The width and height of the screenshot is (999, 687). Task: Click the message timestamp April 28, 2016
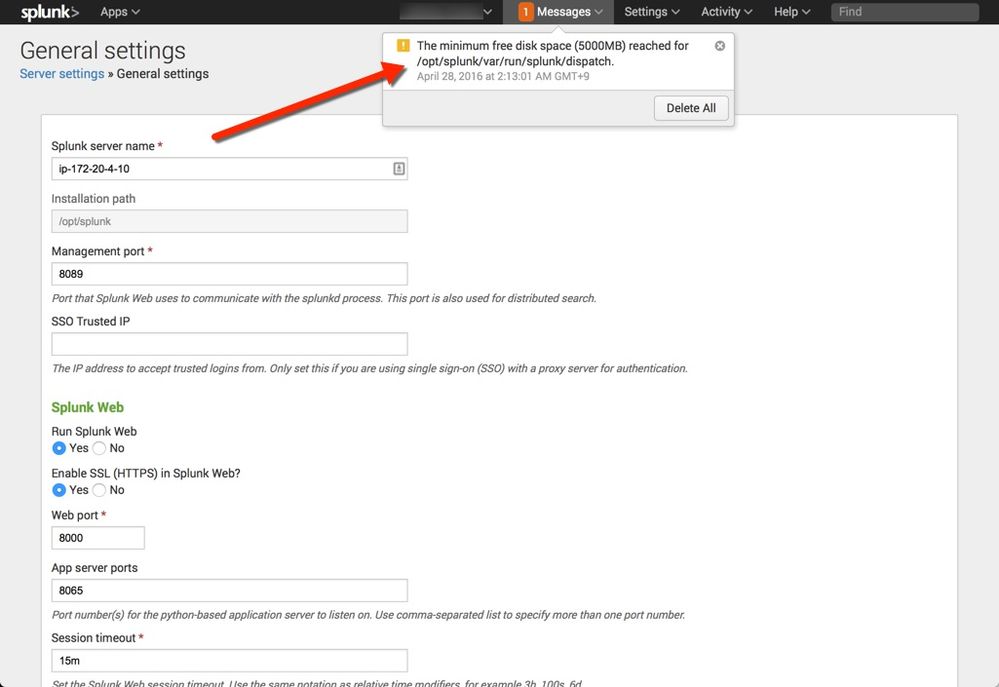point(503,76)
